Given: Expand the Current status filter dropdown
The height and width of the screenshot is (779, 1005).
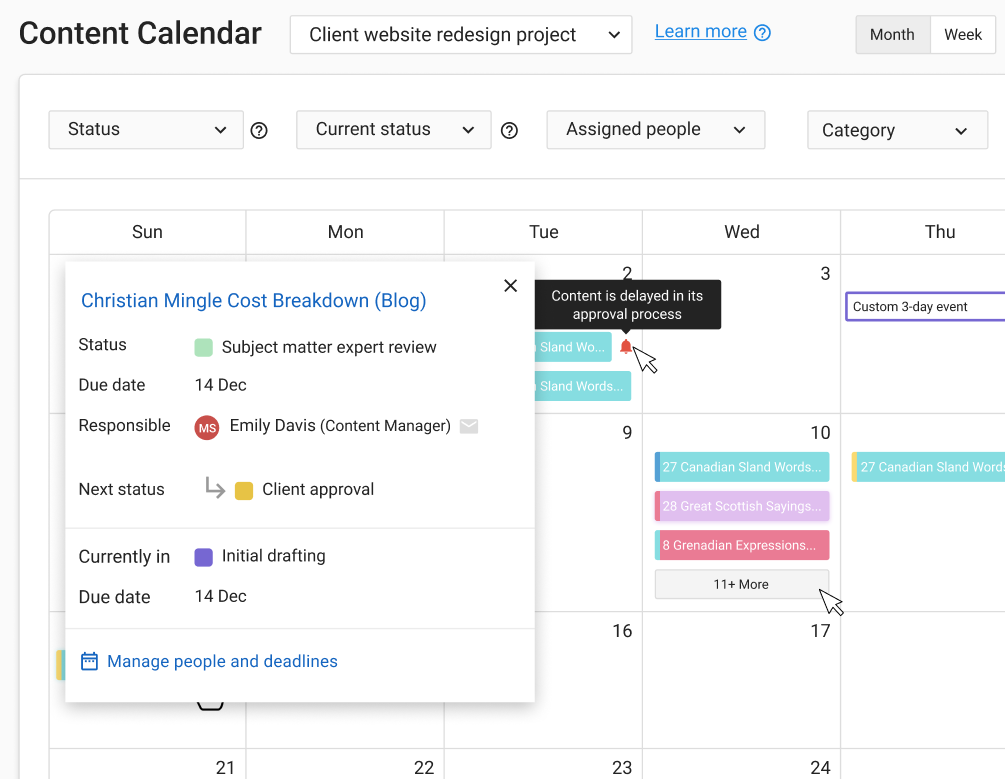Looking at the screenshot, I should (x=394, y=130).
